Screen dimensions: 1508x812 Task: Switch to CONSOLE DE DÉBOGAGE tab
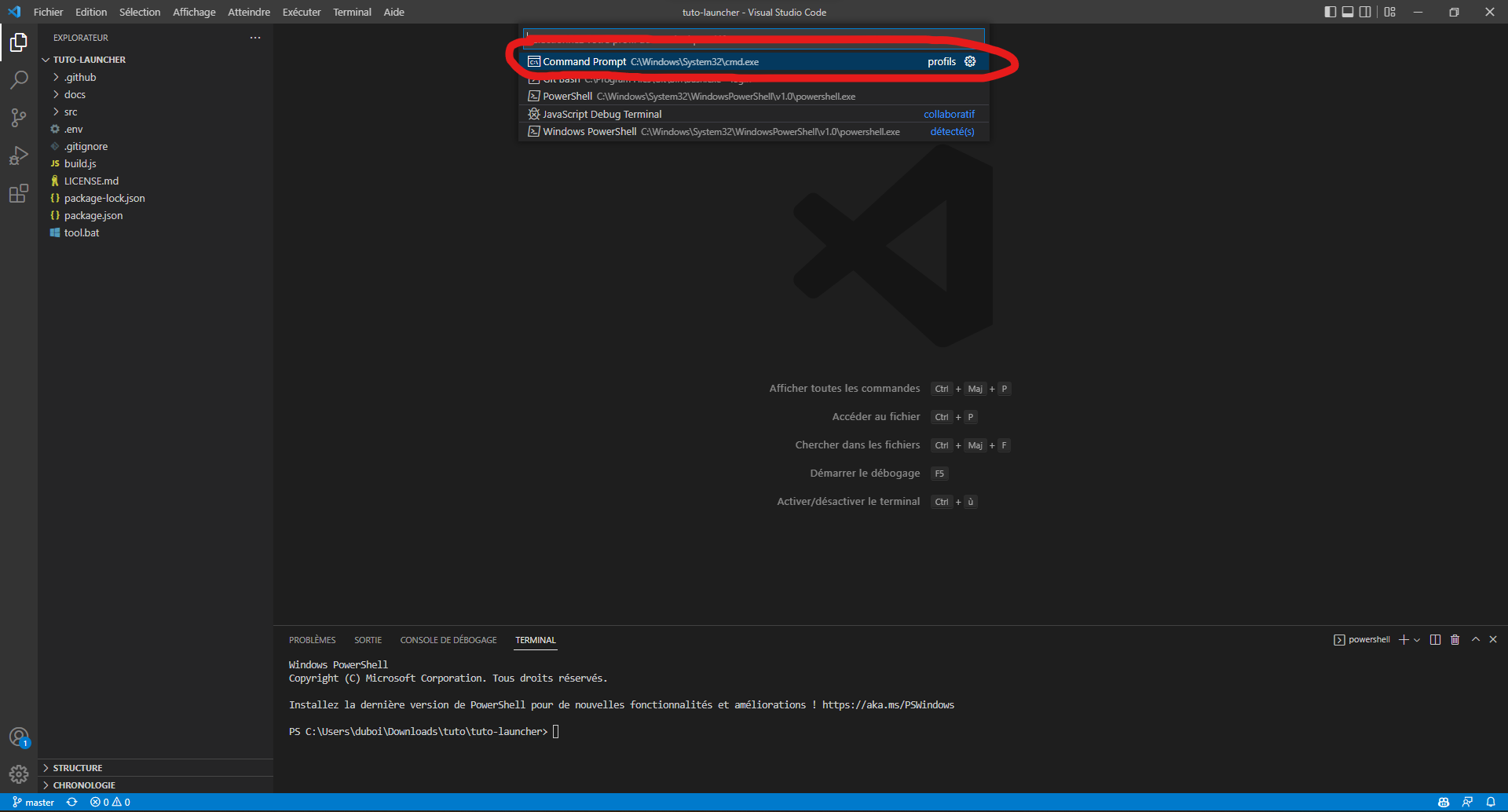pyautogui.click(x=448, y=640)
